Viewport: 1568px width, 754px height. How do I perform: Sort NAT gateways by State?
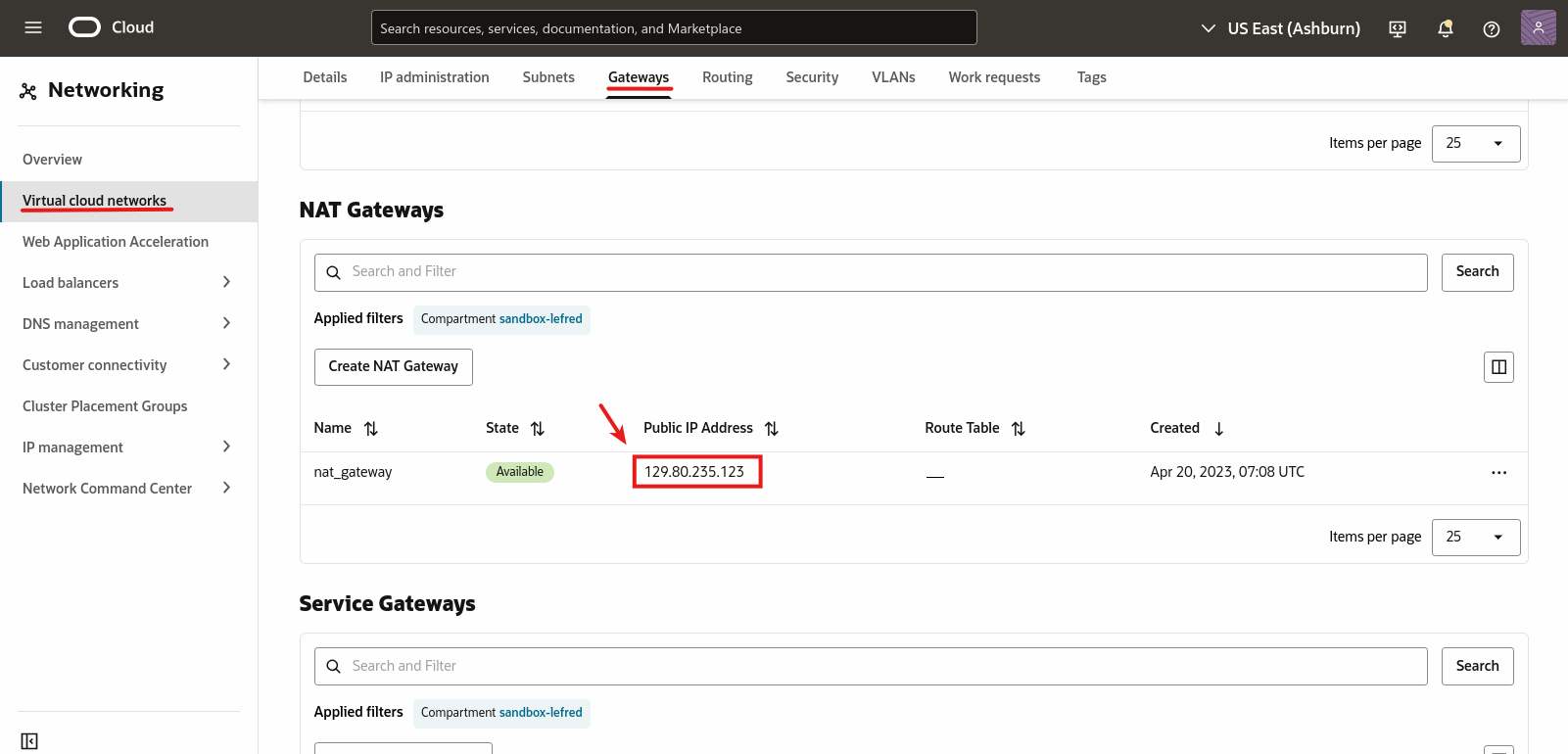537,429
